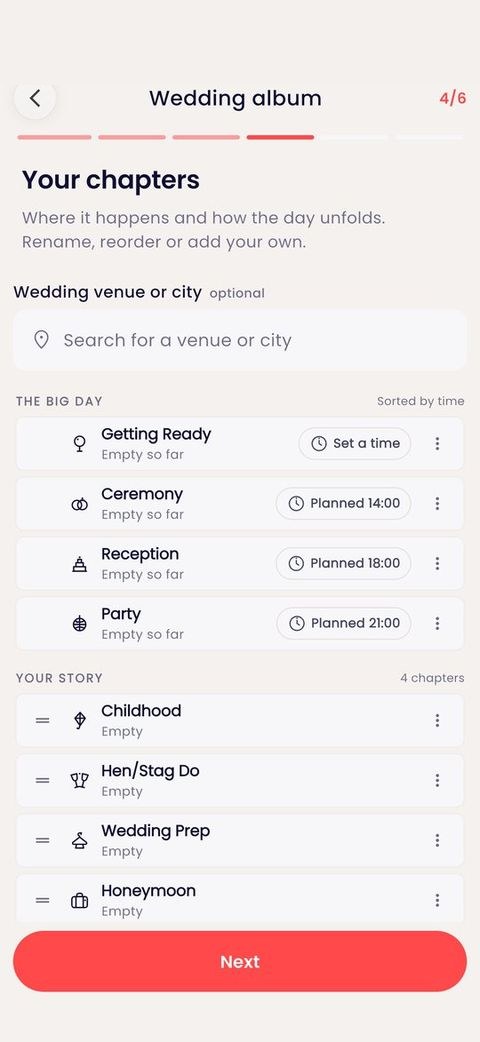Continue with the Next button
The height and width of the screenshot is (1042, 480).
239,961
